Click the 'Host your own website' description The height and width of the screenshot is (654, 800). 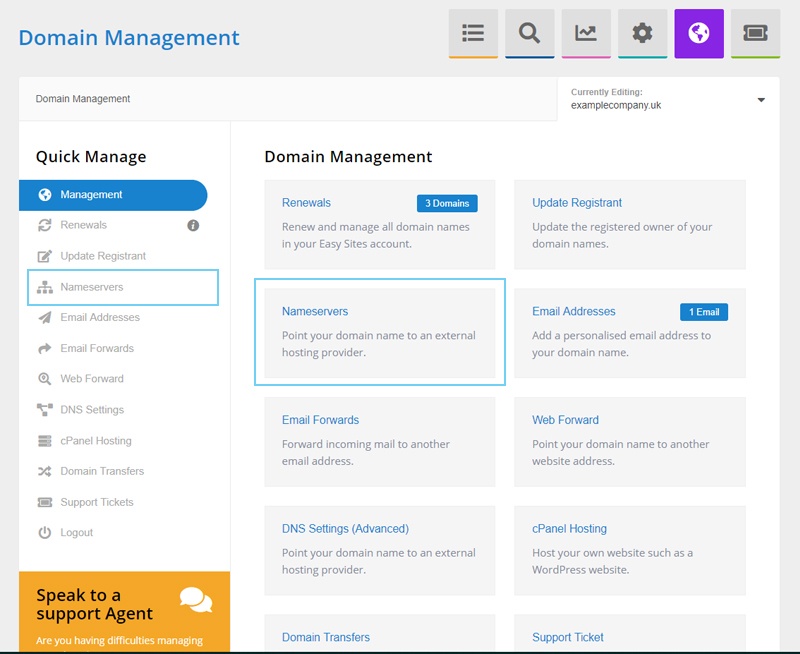coord(612,561)
